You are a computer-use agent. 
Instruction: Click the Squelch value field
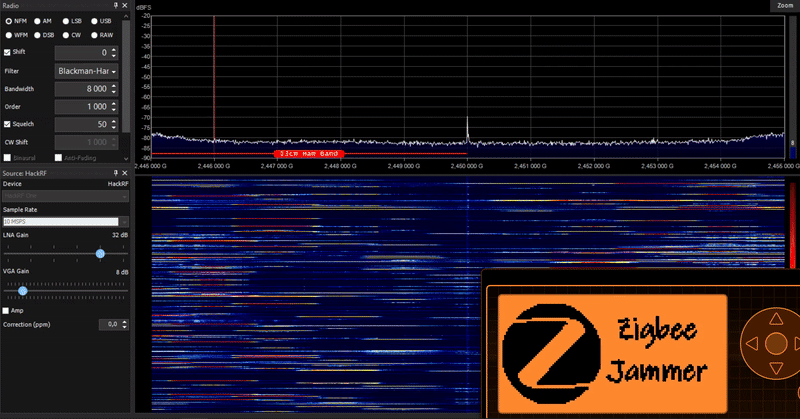pos(82,125)
